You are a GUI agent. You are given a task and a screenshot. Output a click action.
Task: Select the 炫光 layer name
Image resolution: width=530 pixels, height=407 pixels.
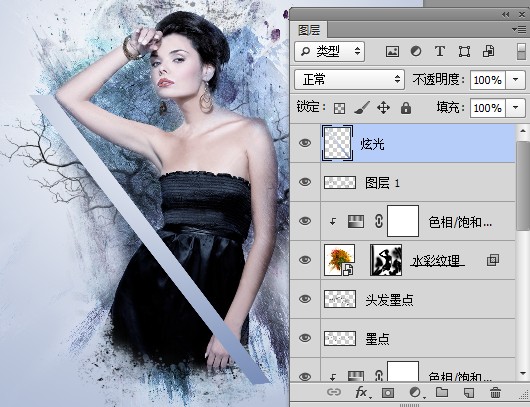click(x=372, y=144)
